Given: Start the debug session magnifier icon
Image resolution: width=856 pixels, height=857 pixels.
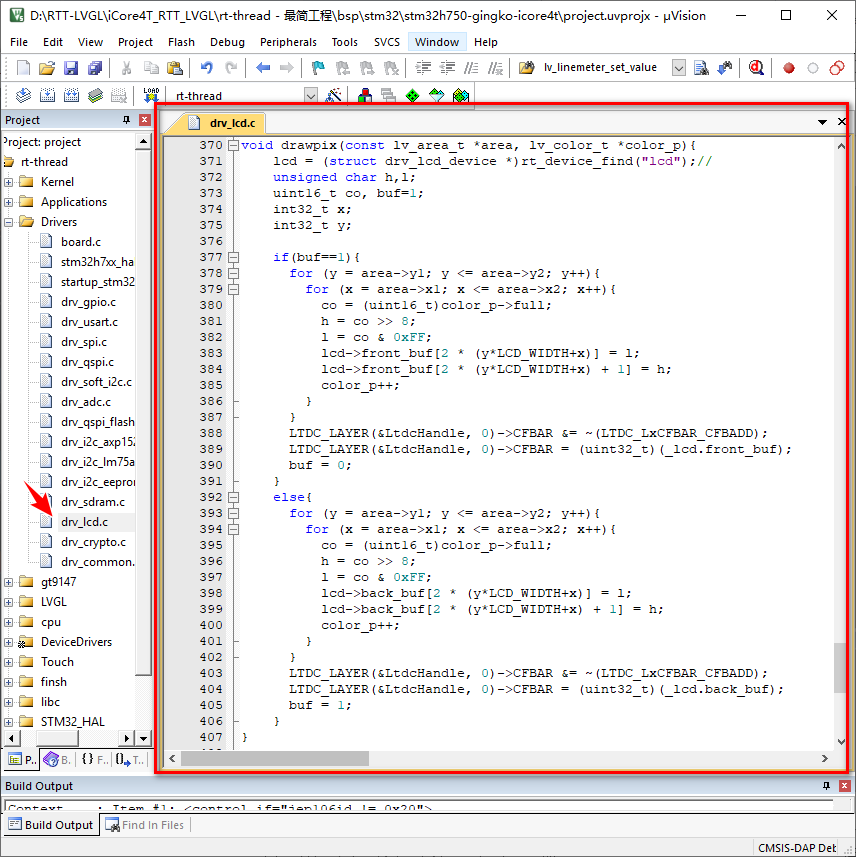Looking at the screenshot, I should (x=756, y=68).
